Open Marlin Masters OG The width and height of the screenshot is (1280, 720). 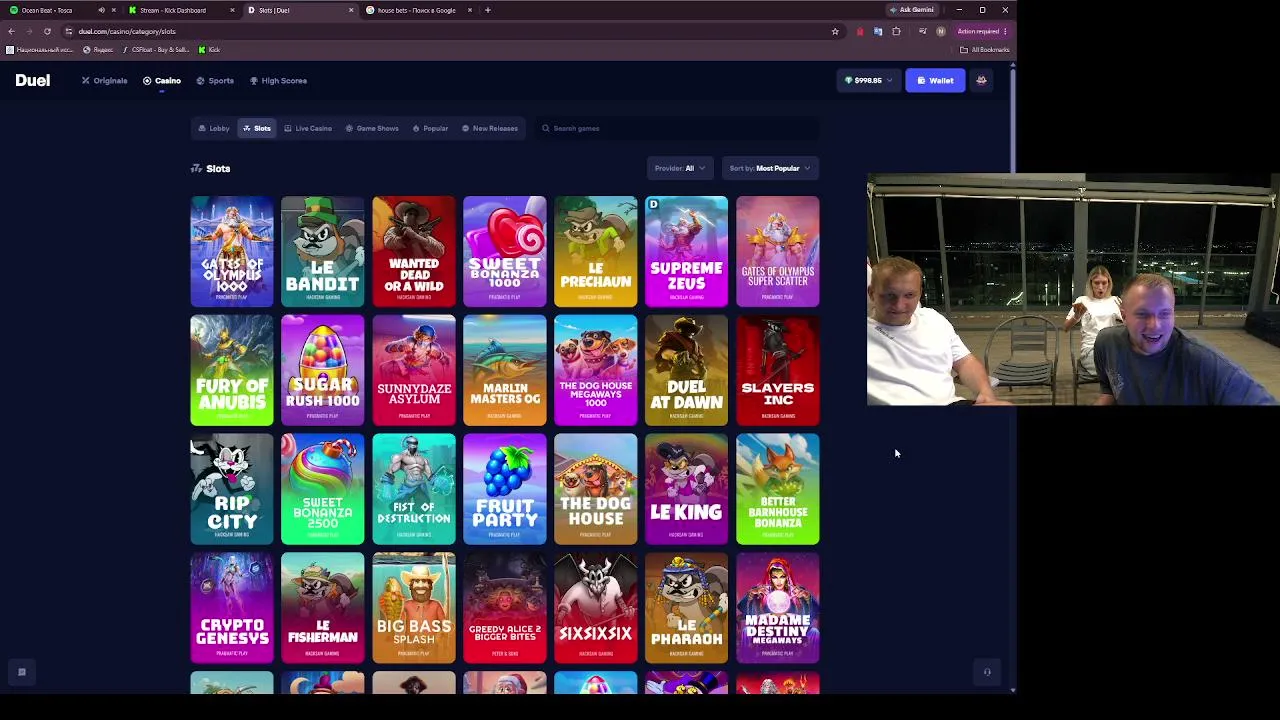tap(505, 370)
